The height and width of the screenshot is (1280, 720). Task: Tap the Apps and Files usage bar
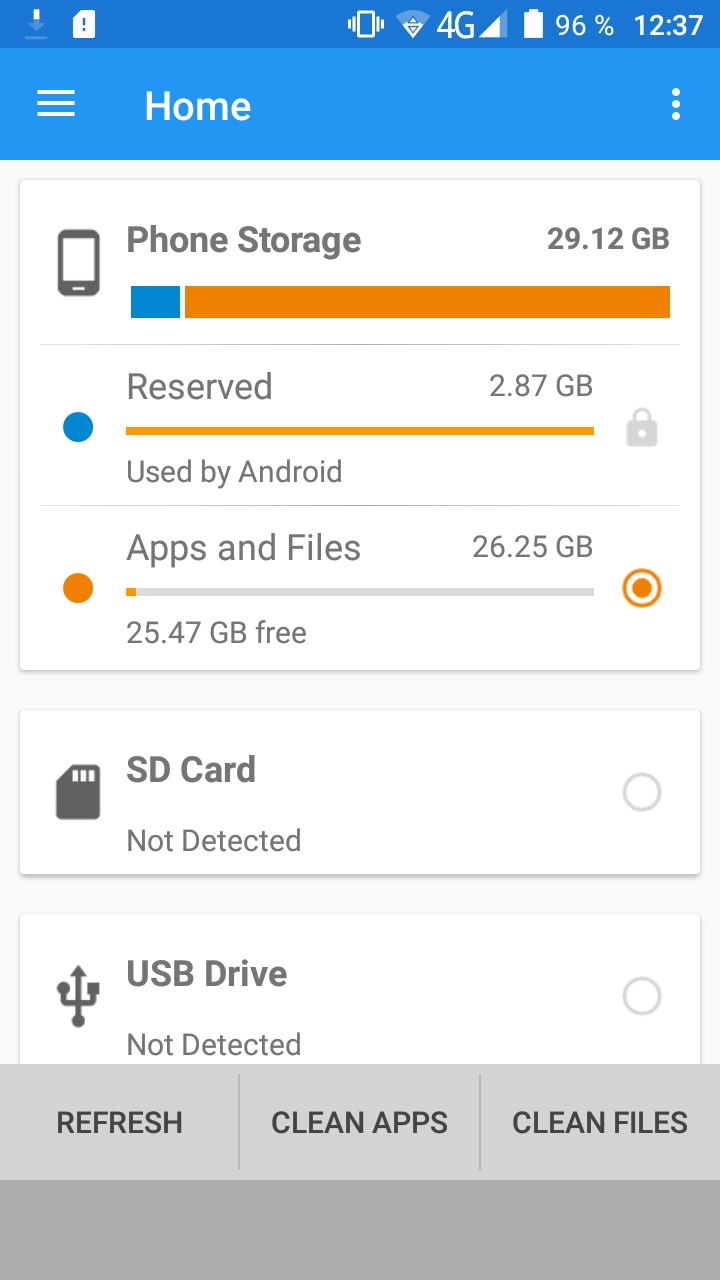click(x=360, y=592)
